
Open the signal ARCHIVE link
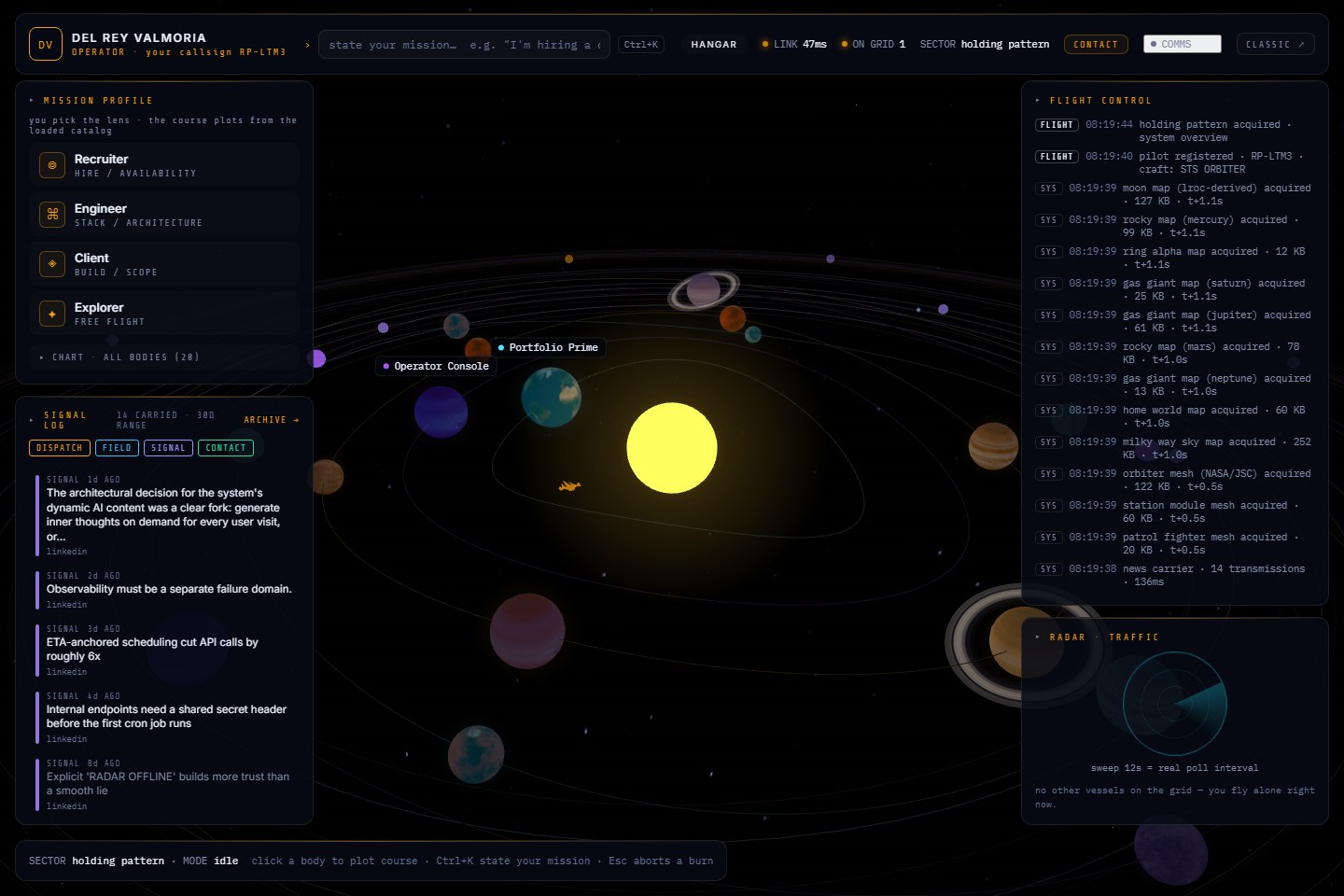tap(272, 420)
